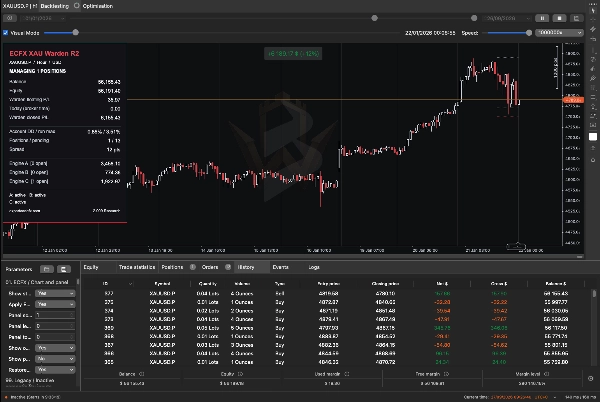Click the green profit label above the chart
Image resolution: width=600 pixels, height=402 pixels.
(x=293, y=54)
